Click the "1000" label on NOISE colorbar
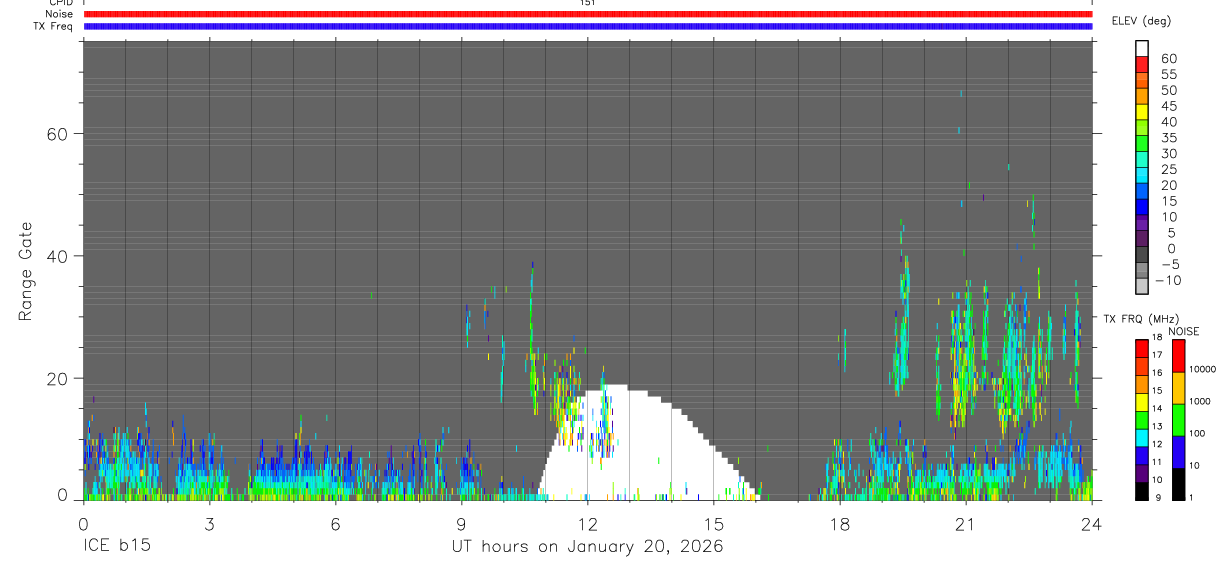The image size is (1228, 567). point(1198,401)
